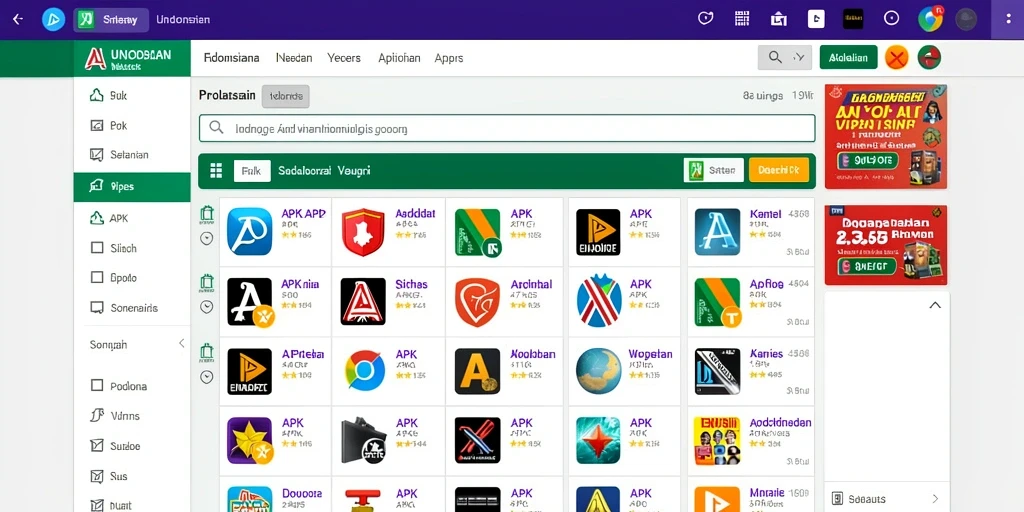Select the Srtemy tab
This screenshot has width=1024, height=512.
(x=111, y=20)
